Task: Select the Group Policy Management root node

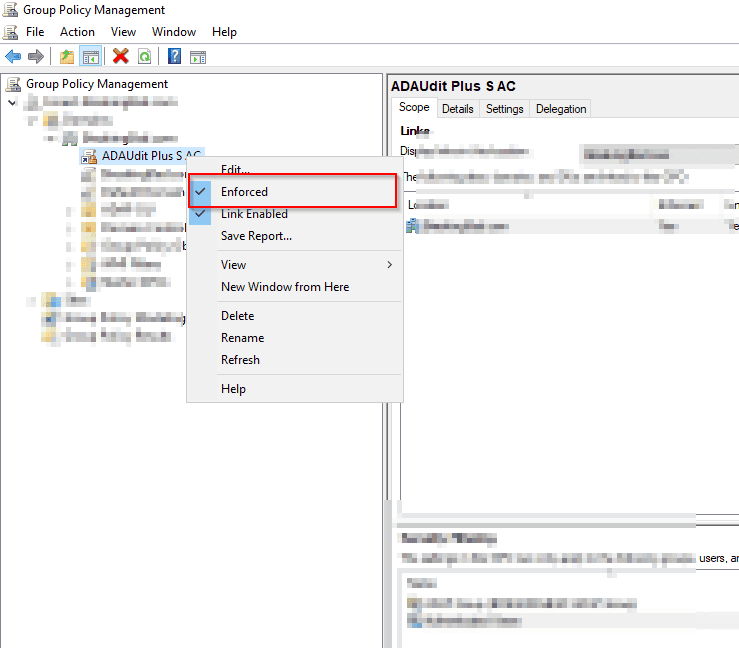Action: tap(97, 84)
